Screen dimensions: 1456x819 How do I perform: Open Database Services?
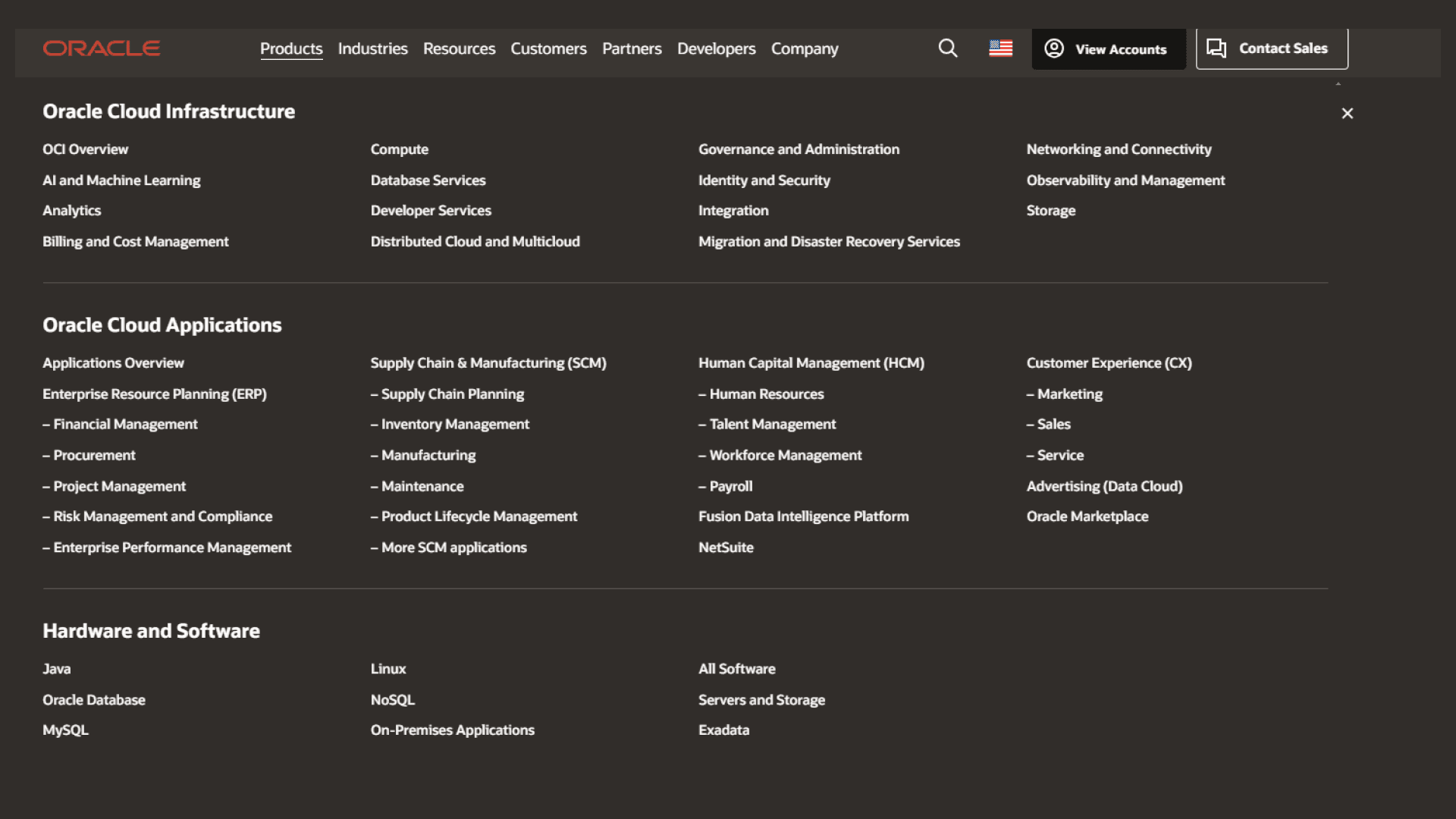[x=428, y=180]
